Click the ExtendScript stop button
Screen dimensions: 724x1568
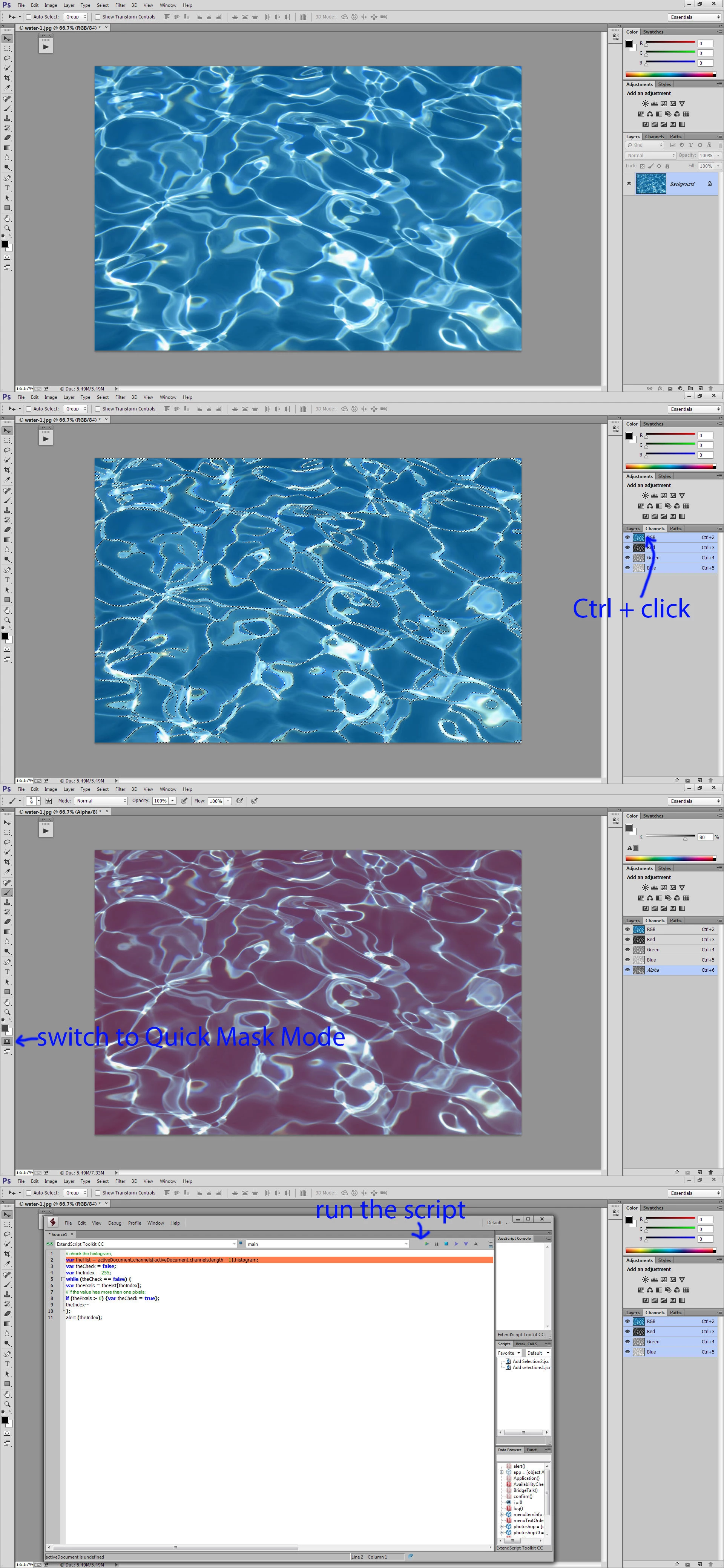point(446,1243)
